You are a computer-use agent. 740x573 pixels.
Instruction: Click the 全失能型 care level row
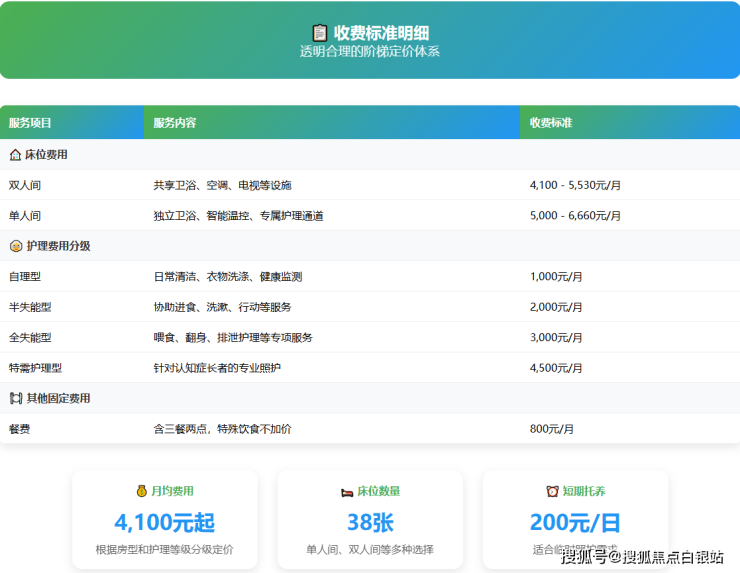point(30,337)
